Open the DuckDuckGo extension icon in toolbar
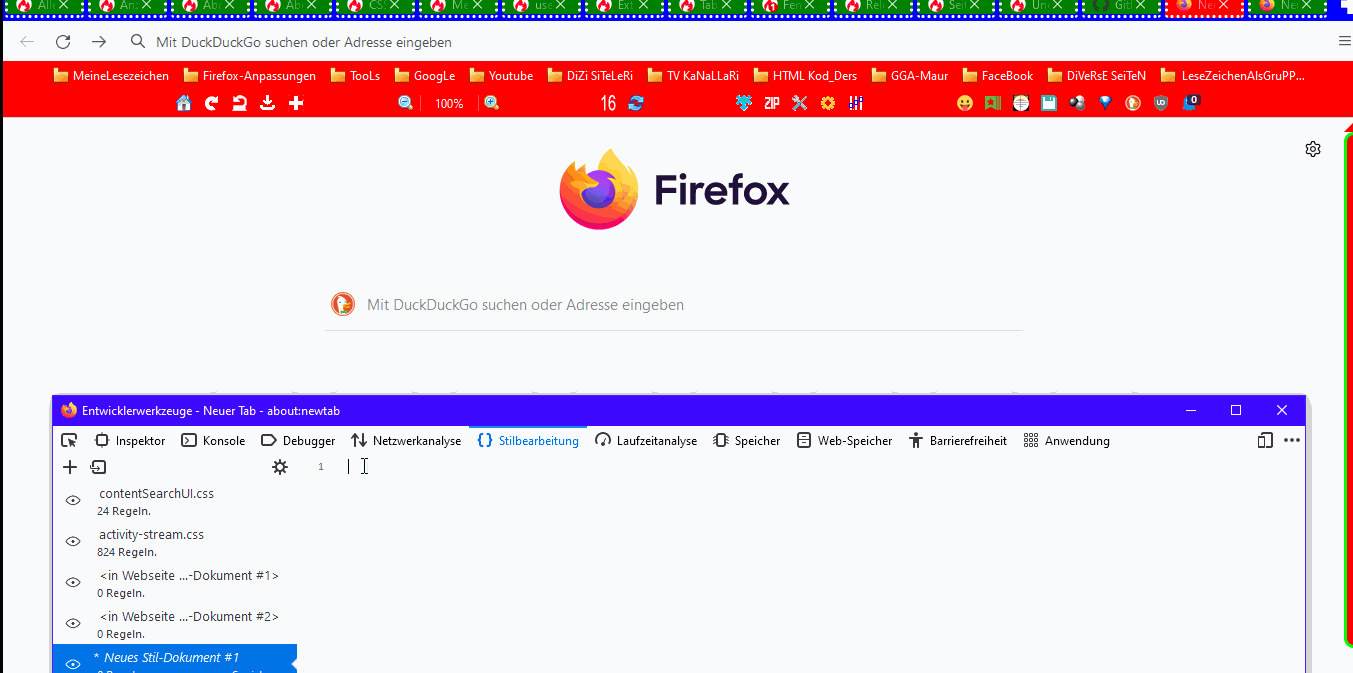1353x673 pixels. (x=1133, y=103)
